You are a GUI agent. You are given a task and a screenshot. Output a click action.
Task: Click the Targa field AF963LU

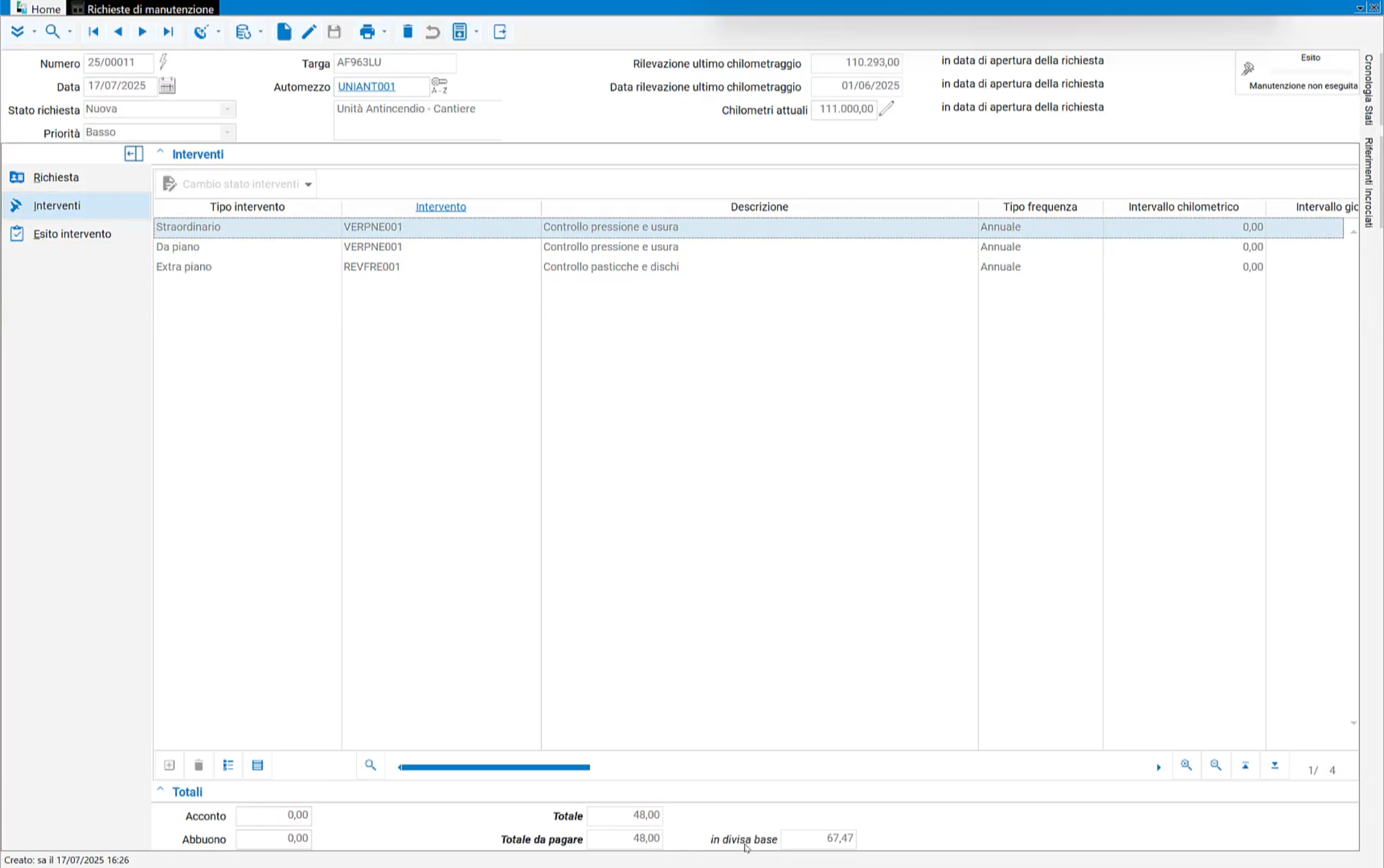395,62
